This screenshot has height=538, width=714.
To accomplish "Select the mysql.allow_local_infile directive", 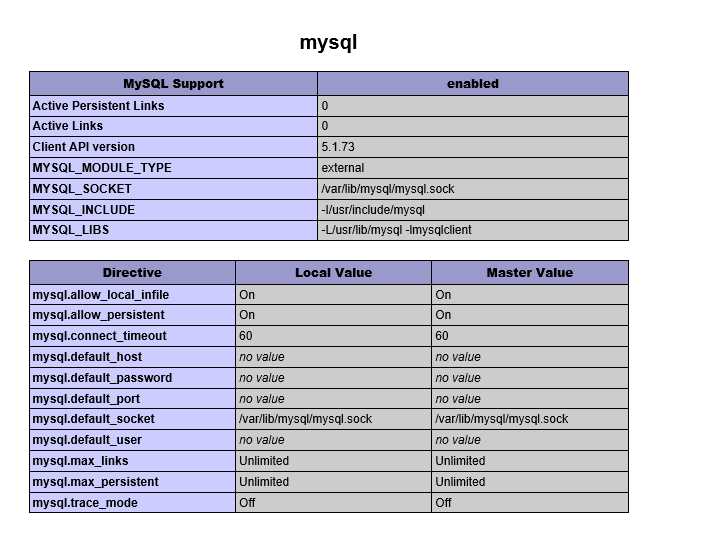I will pyautogui.click(x=100, y=294).
